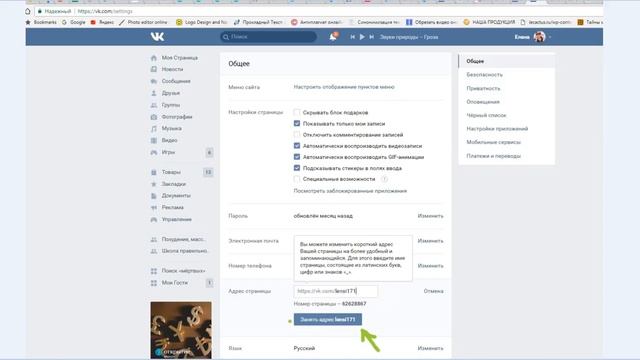Open the profile avatar in header
Screen dimensions: 640x360
coord(540,37)
